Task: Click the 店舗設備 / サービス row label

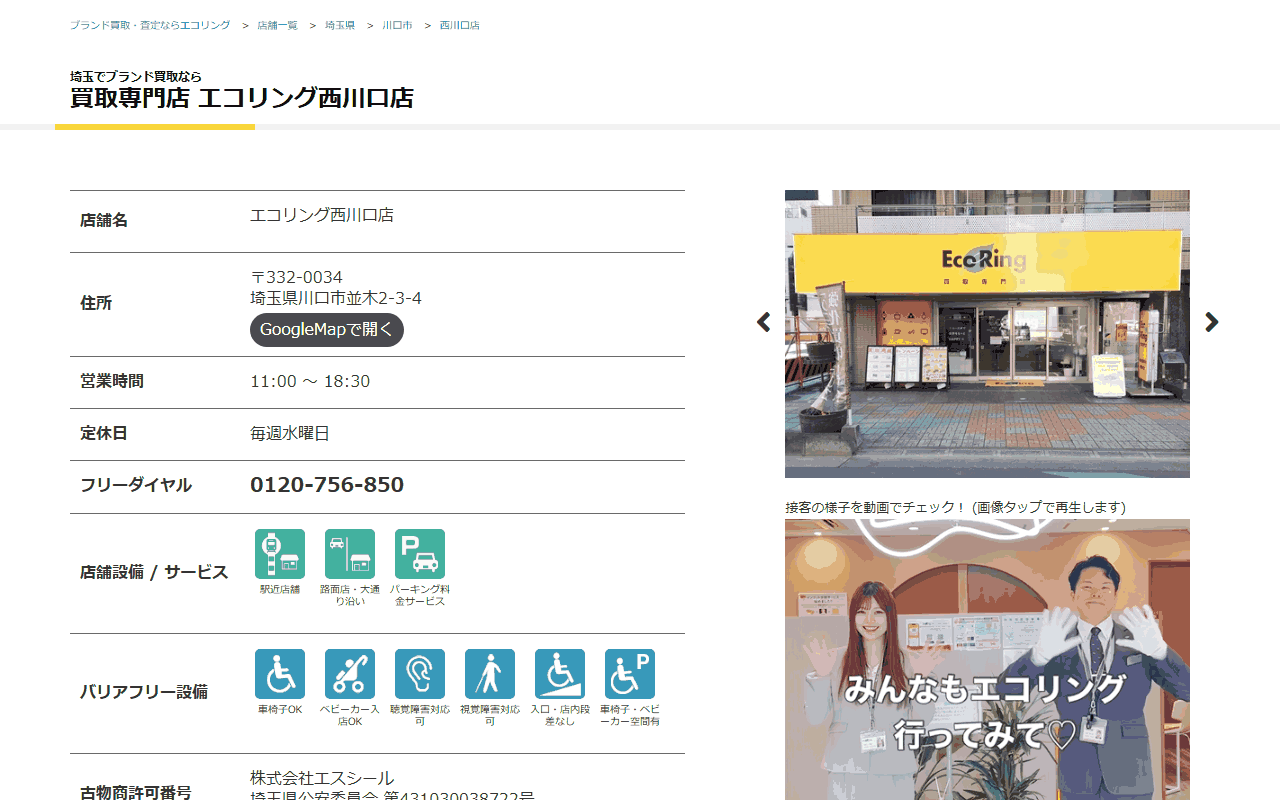Action: 154,573
